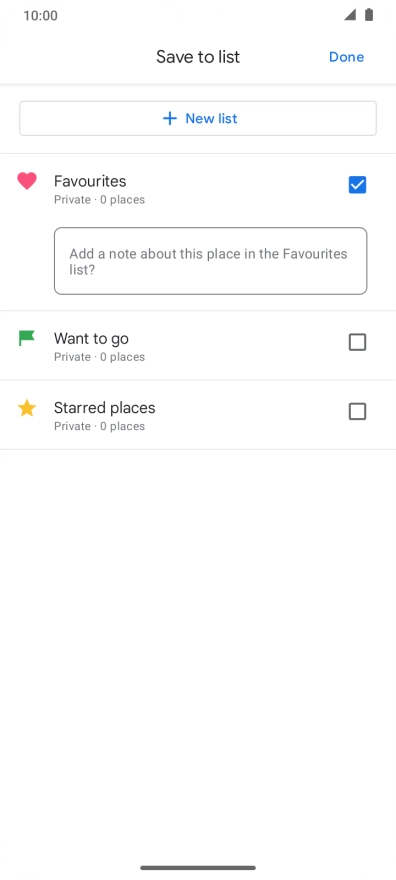Select the Starred places list title

click(104, 408)
